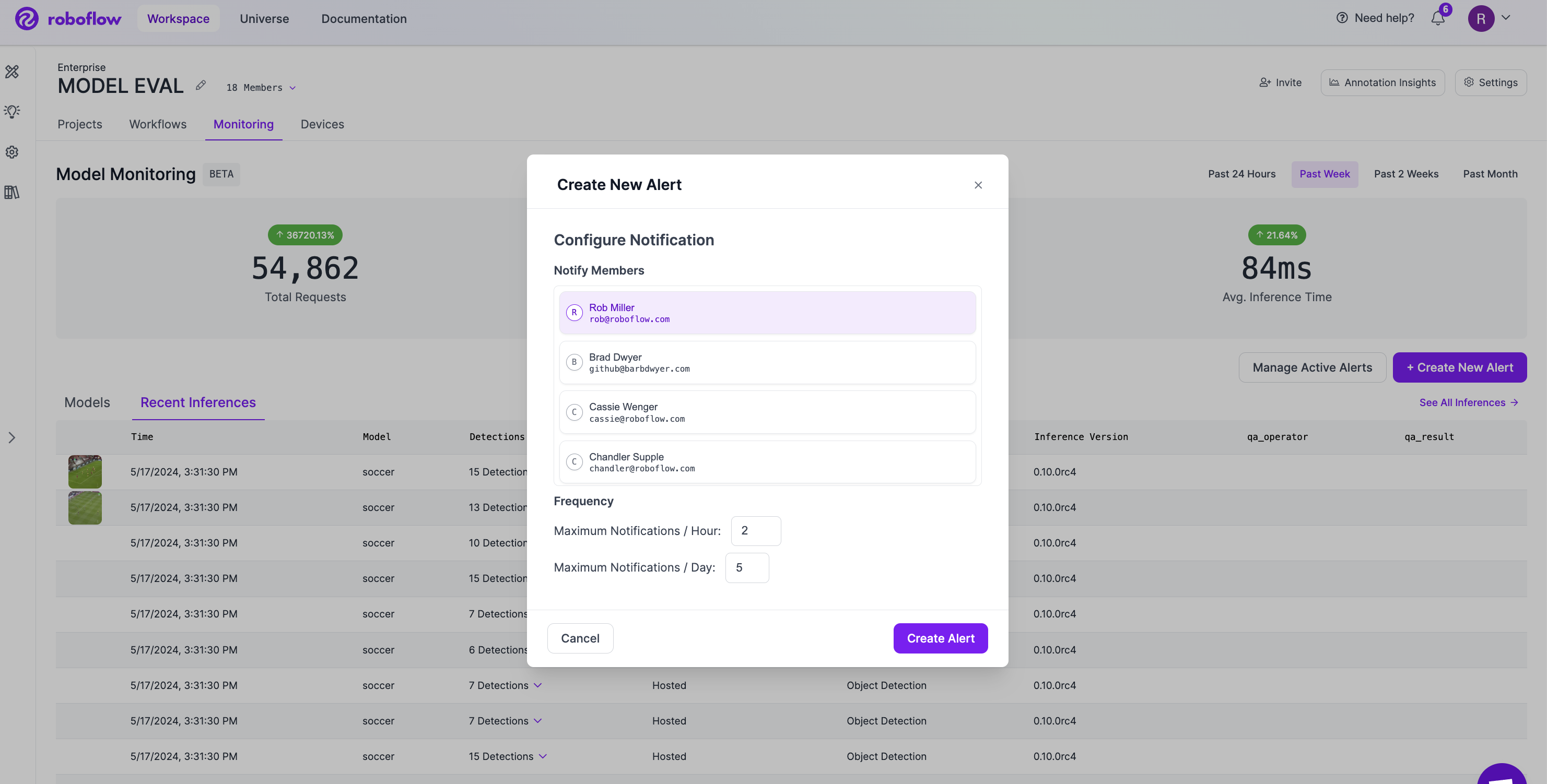Viewport: 1547px width, 784px height.
Task: Click the R user avatar icon
Action: (x=1480, y=19)
